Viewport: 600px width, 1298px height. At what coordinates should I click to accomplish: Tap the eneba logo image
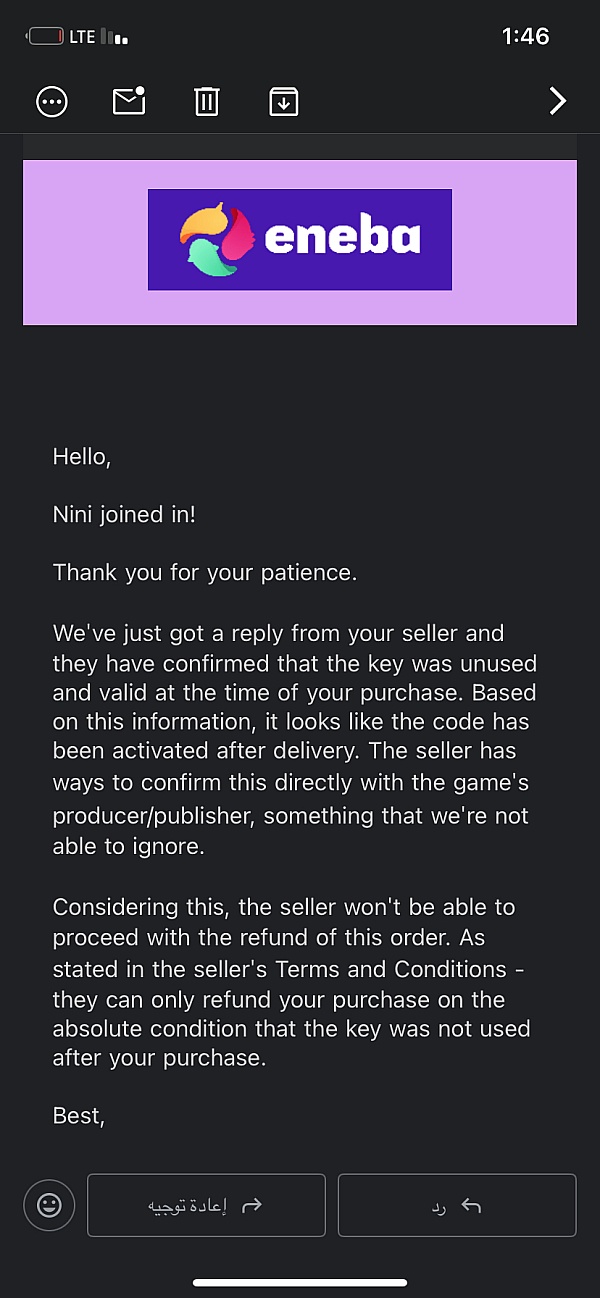click(x=300, y=240)
